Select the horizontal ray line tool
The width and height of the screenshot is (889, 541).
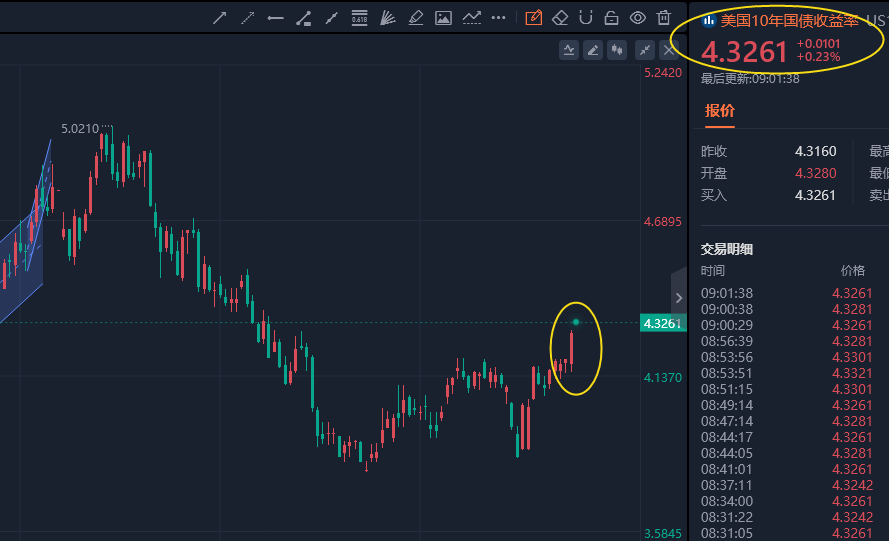pos(276,18)
